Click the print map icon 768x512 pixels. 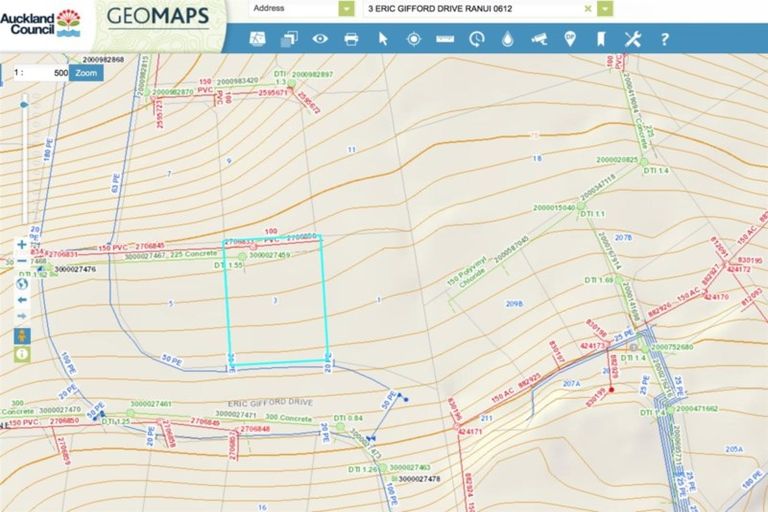[x=351, y=39]
